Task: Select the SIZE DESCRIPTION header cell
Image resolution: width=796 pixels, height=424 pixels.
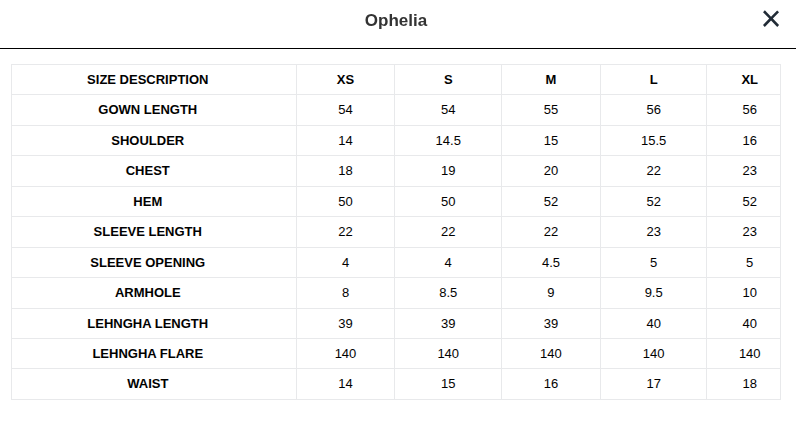Action: 148,80
